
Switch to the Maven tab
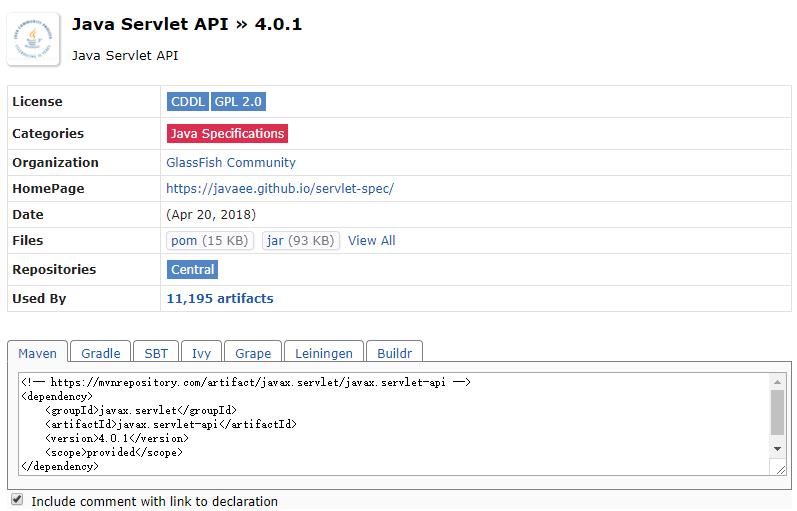(38, 353)
